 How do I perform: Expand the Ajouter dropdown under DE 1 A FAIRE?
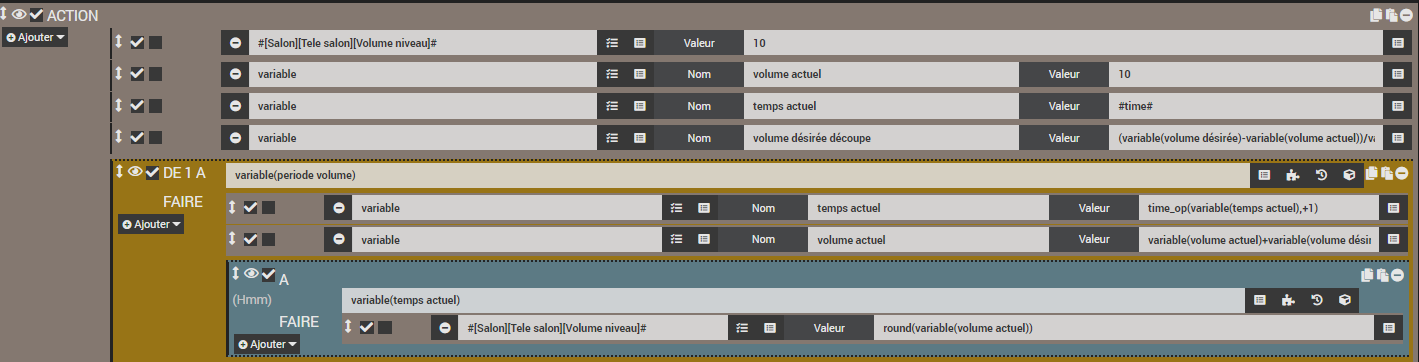click(151, 225)
